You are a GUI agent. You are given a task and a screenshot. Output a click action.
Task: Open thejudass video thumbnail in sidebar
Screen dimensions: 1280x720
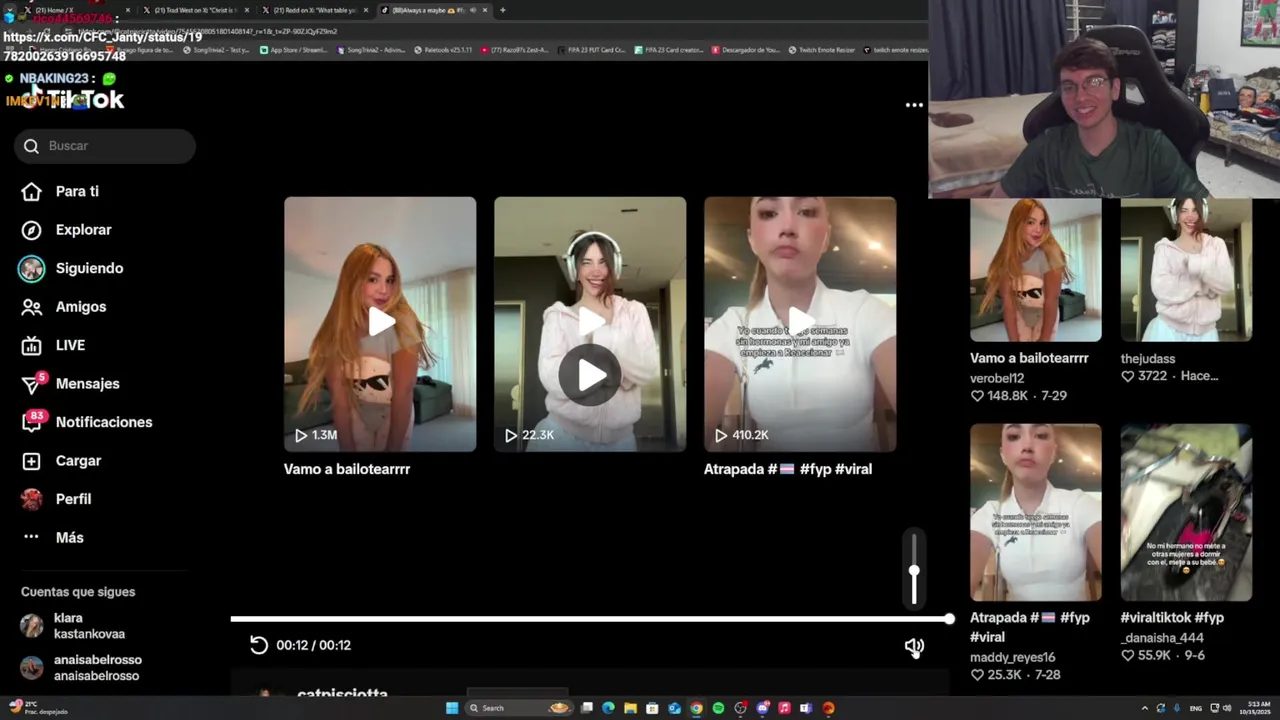coord(1186,270)
